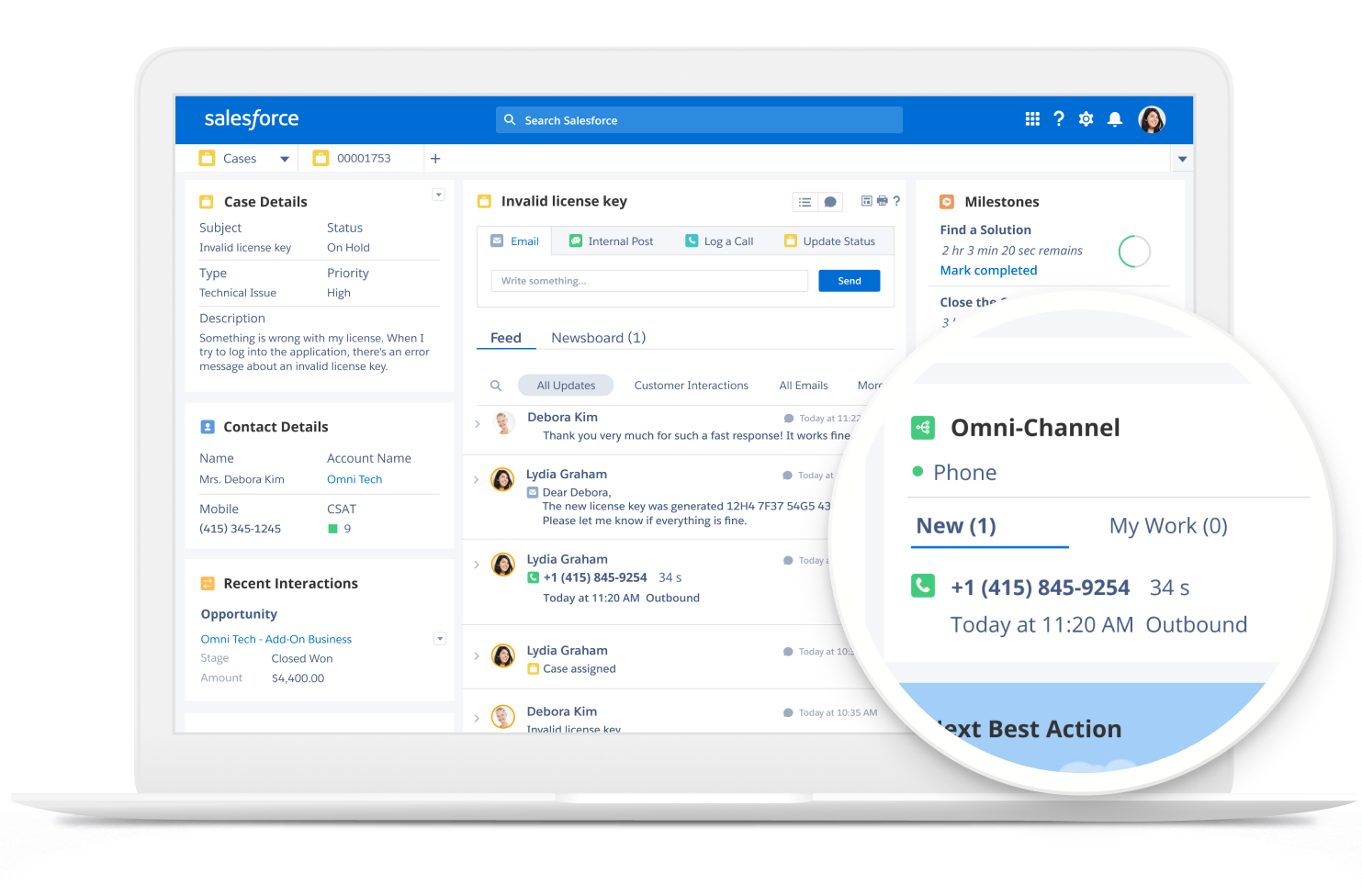Click the print icon beside case title
This screenshot has height=896, width=1362.
click(883, 201)
